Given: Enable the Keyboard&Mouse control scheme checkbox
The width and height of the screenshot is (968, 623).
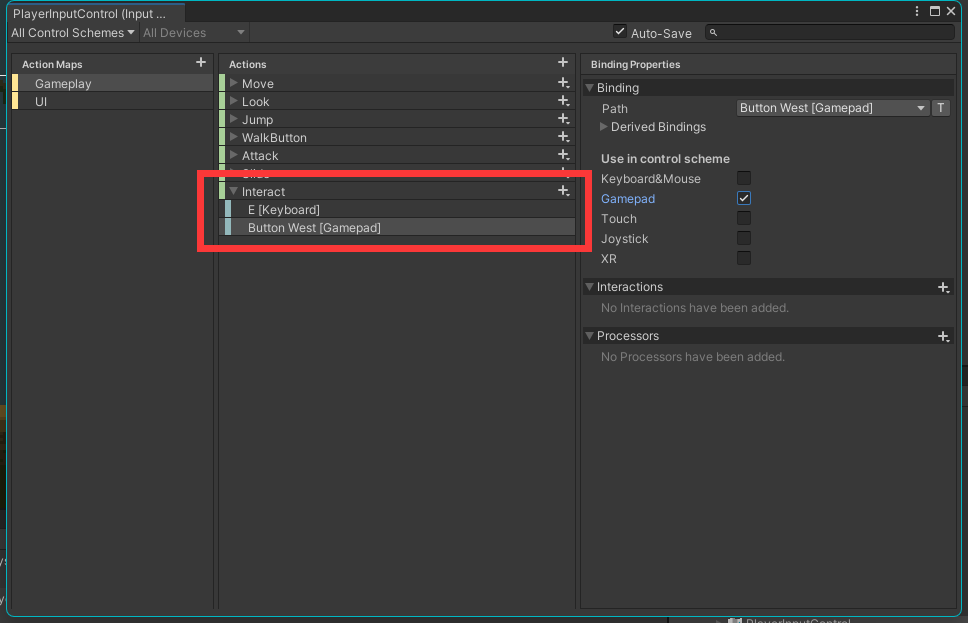Looking at the screenshot, I should coord(744,178).
